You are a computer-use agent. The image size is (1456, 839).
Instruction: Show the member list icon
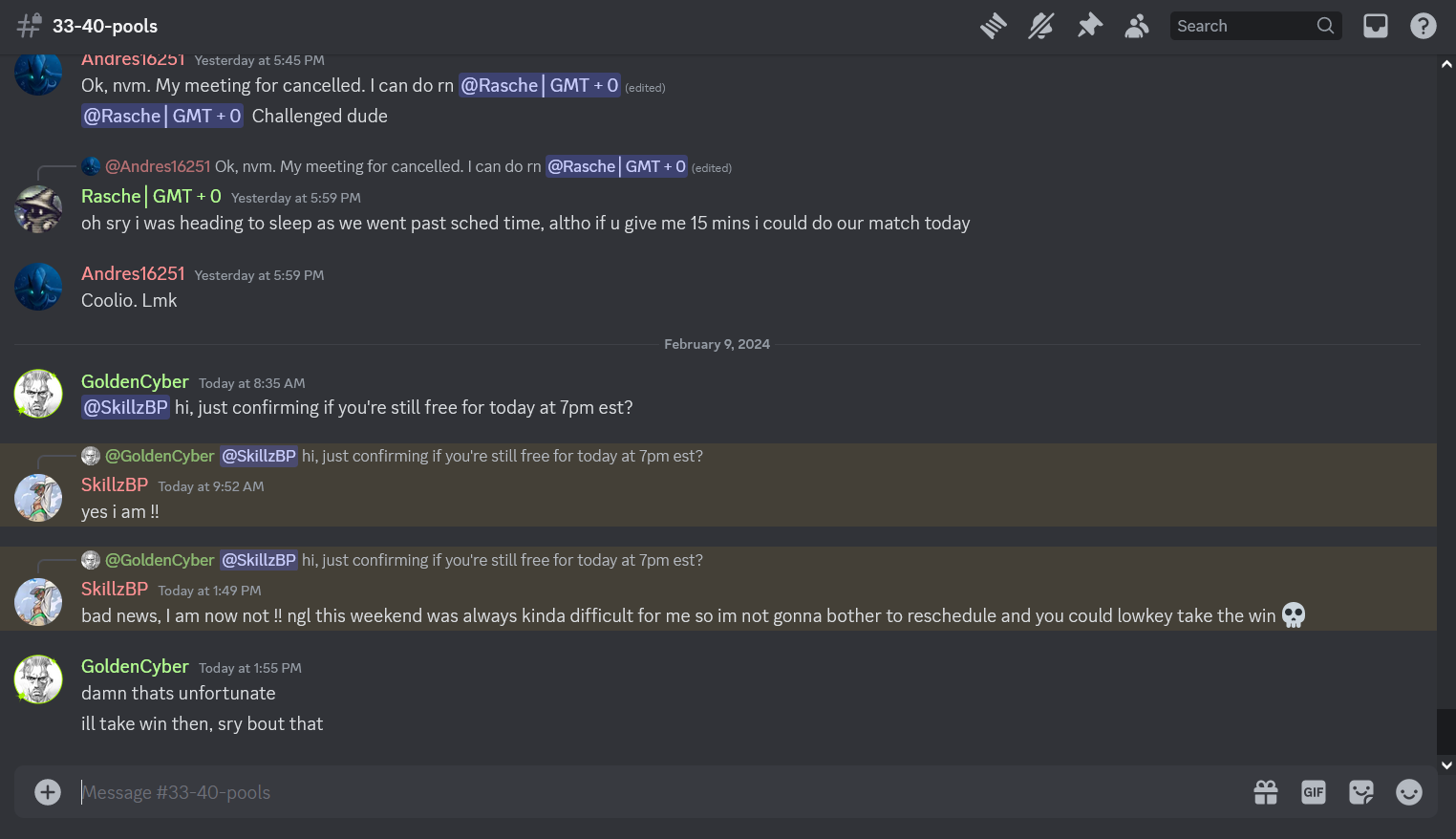point(1137,26)
